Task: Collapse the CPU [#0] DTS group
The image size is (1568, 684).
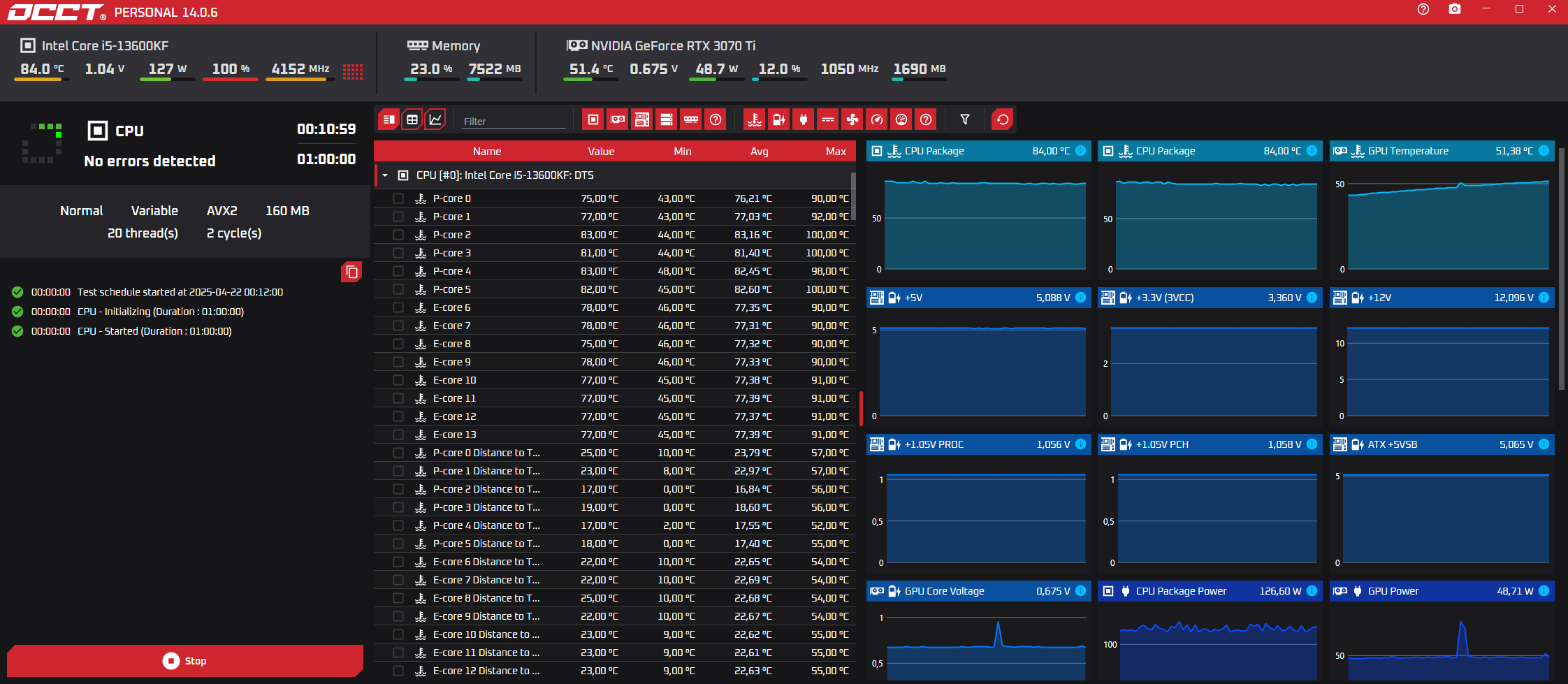Action: tap(385, 175)
